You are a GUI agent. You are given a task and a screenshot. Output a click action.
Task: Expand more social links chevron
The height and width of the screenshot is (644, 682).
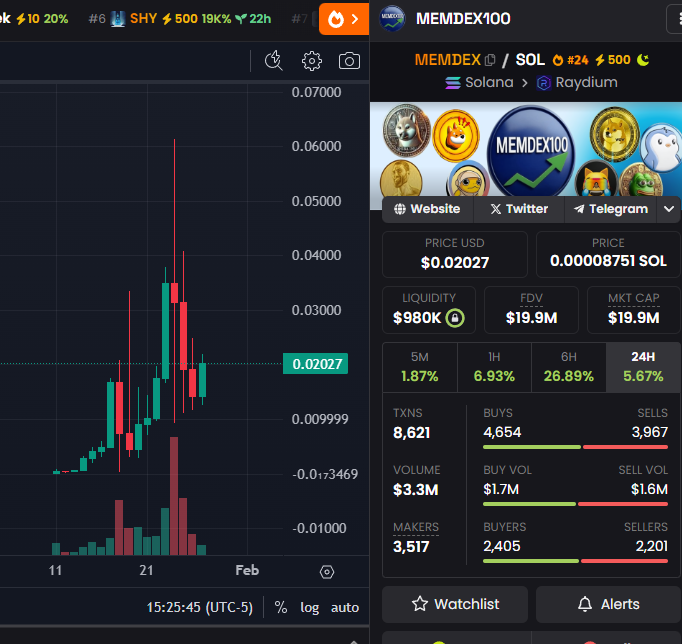click(x=669, y=209)
